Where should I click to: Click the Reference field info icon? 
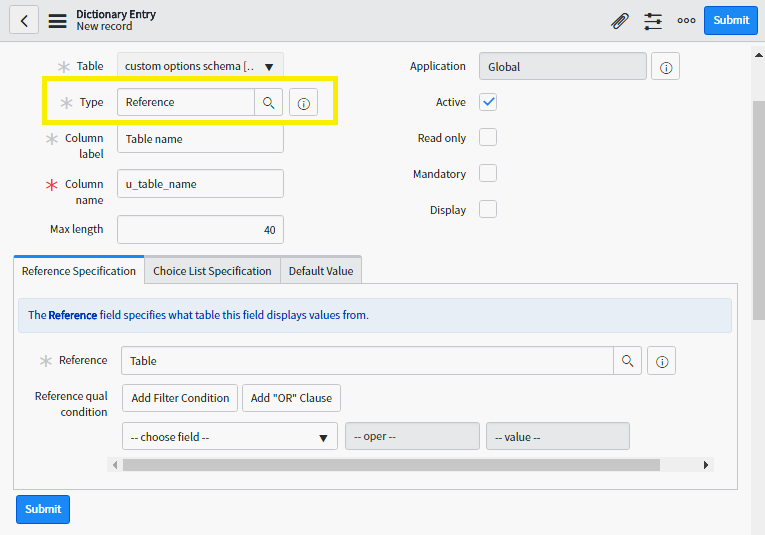tap(662, 361)
